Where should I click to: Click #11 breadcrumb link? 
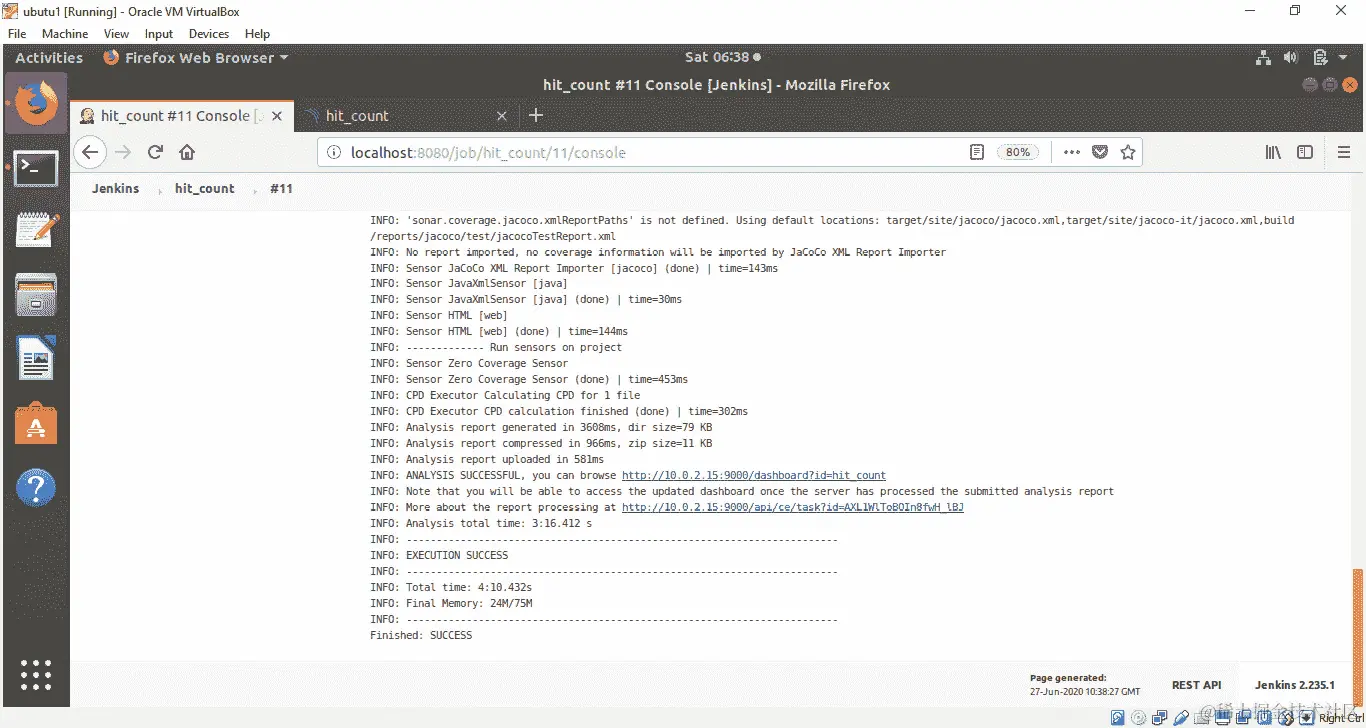[x=281, y=188]
